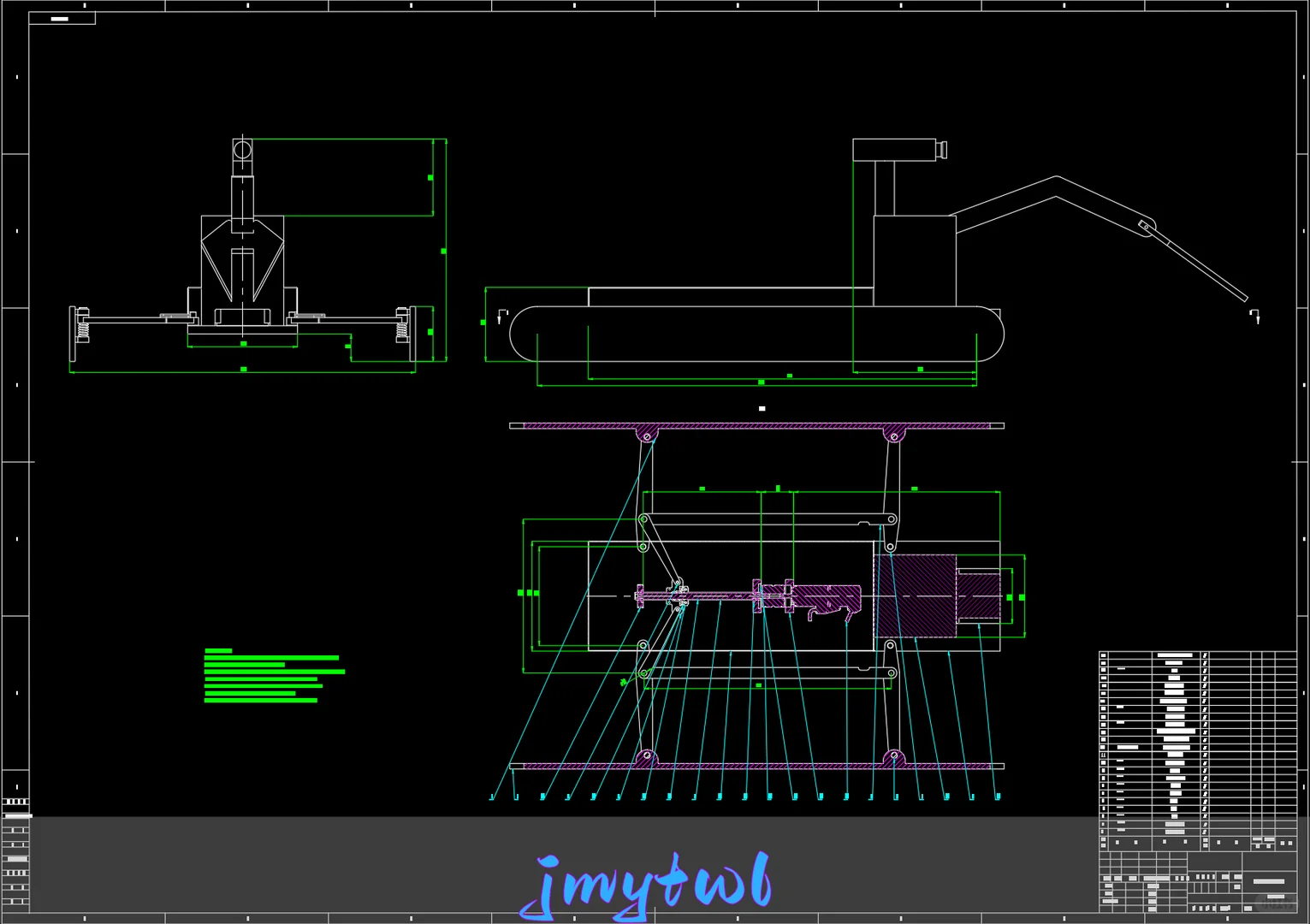Viewport: 1310px width, 924px height.
Task: Click the small label box in the frame corner
Action: click(x=62, y=18)
